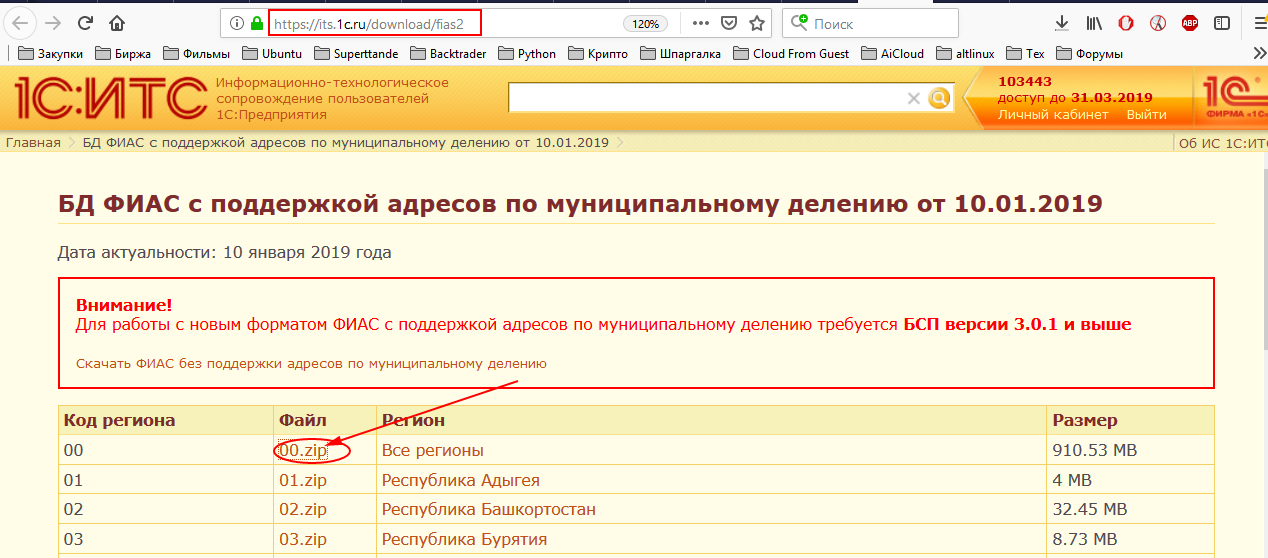Click the browser Поиск search field
Viewport: 1268px width, 558px height.
[870, 23]
